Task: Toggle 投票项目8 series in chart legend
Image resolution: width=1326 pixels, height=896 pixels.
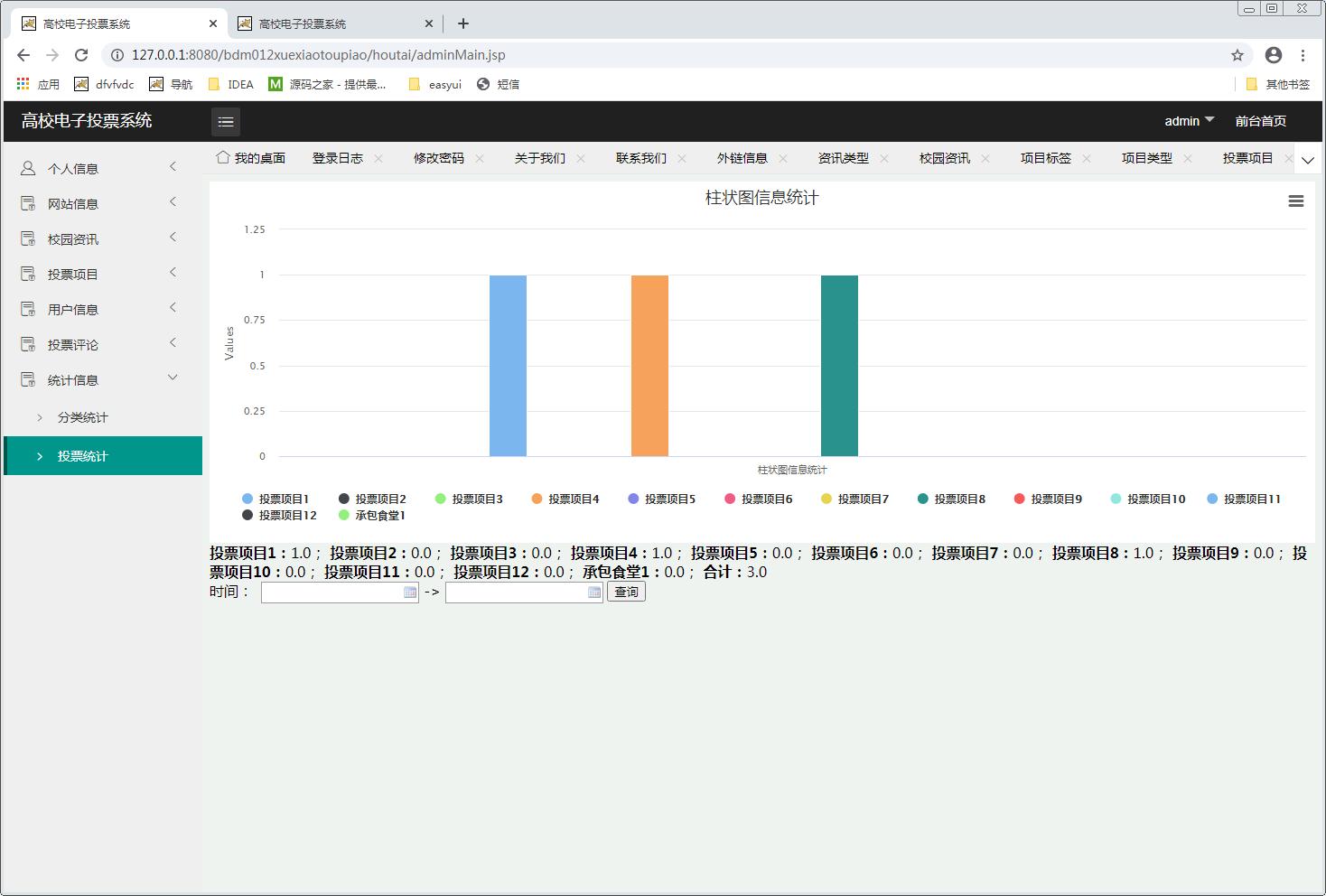Action: click(952, 499)
